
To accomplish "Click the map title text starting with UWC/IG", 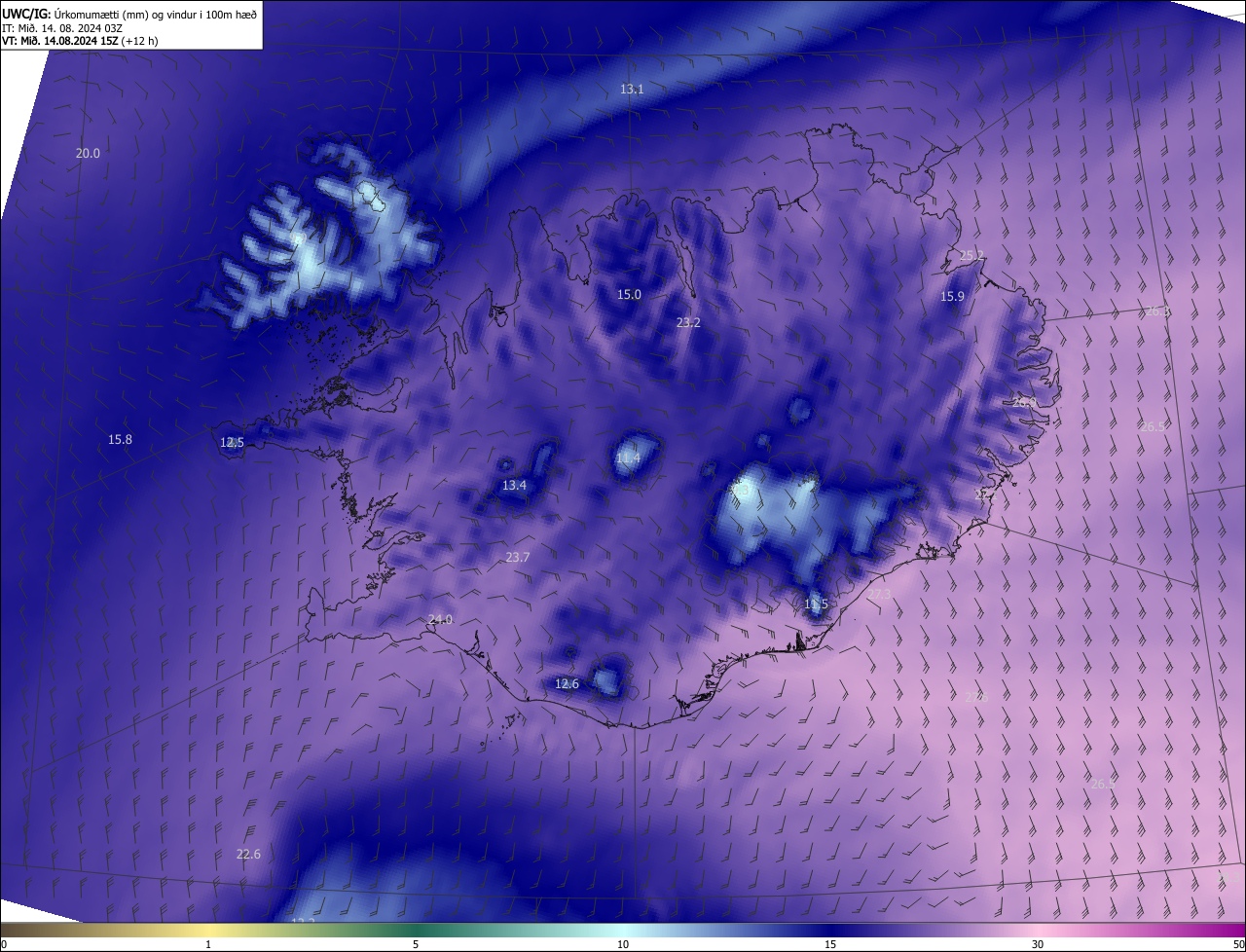I will click(129, 13).
